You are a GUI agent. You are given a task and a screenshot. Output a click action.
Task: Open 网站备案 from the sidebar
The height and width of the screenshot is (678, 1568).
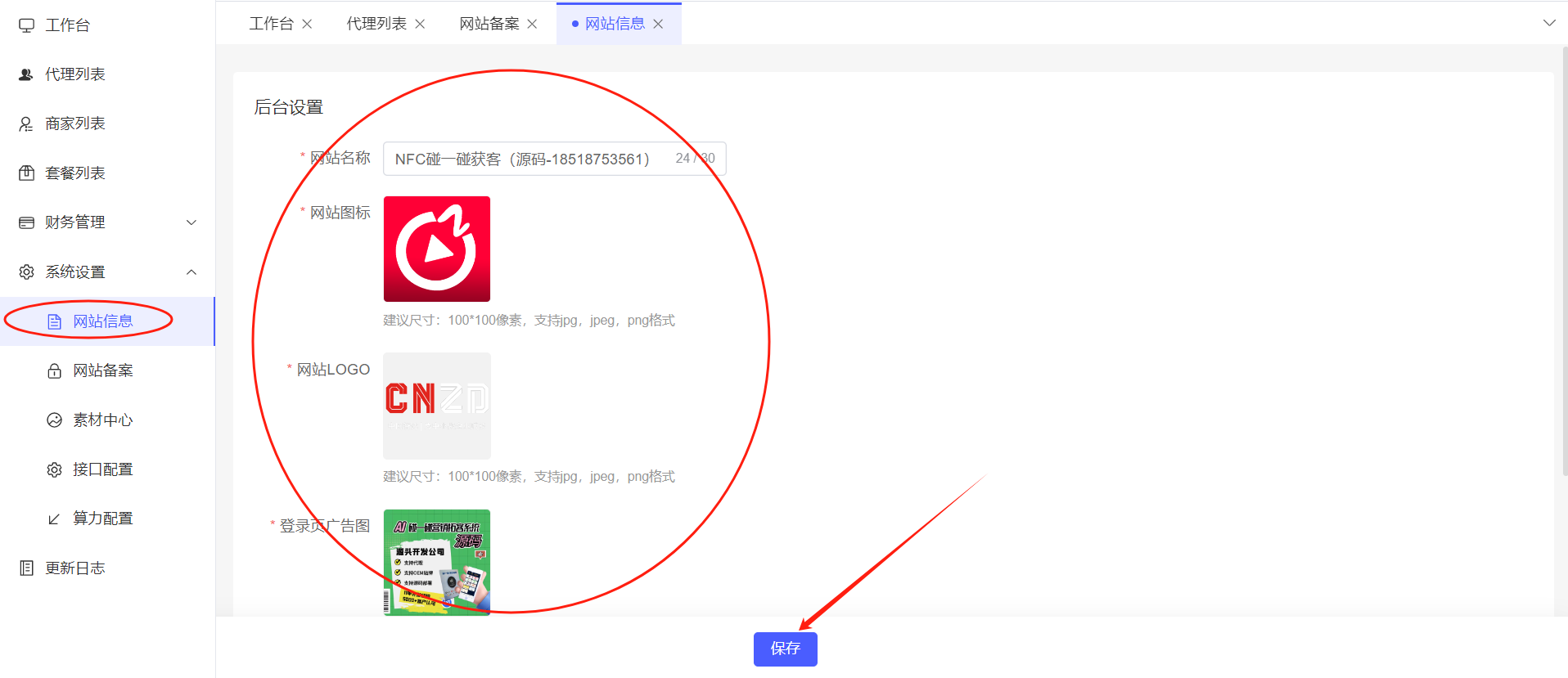107,370
